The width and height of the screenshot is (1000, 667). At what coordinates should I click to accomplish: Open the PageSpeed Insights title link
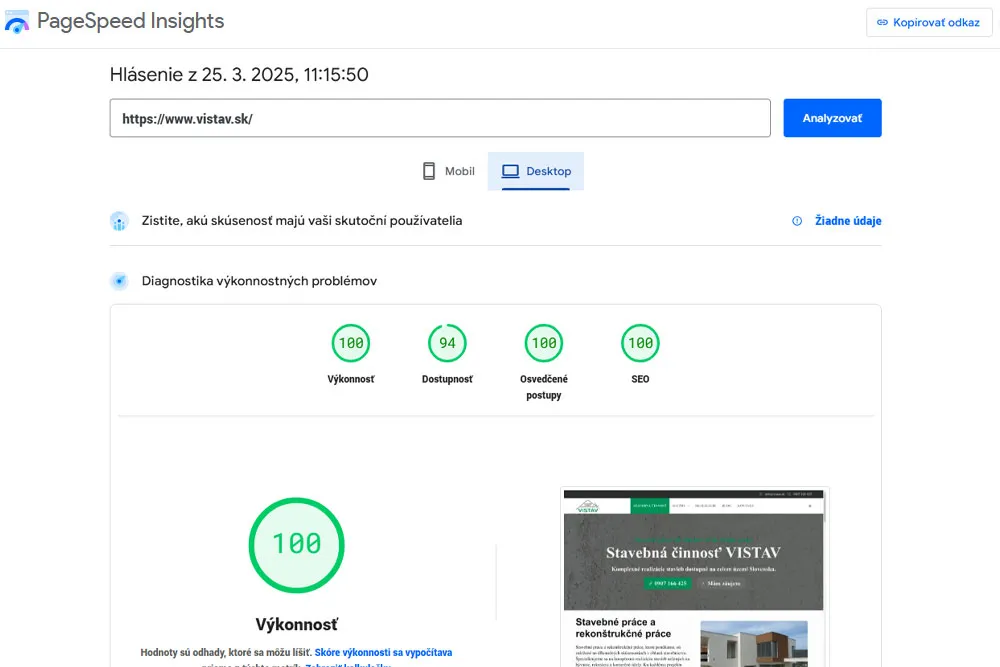(x=130, y=20)
